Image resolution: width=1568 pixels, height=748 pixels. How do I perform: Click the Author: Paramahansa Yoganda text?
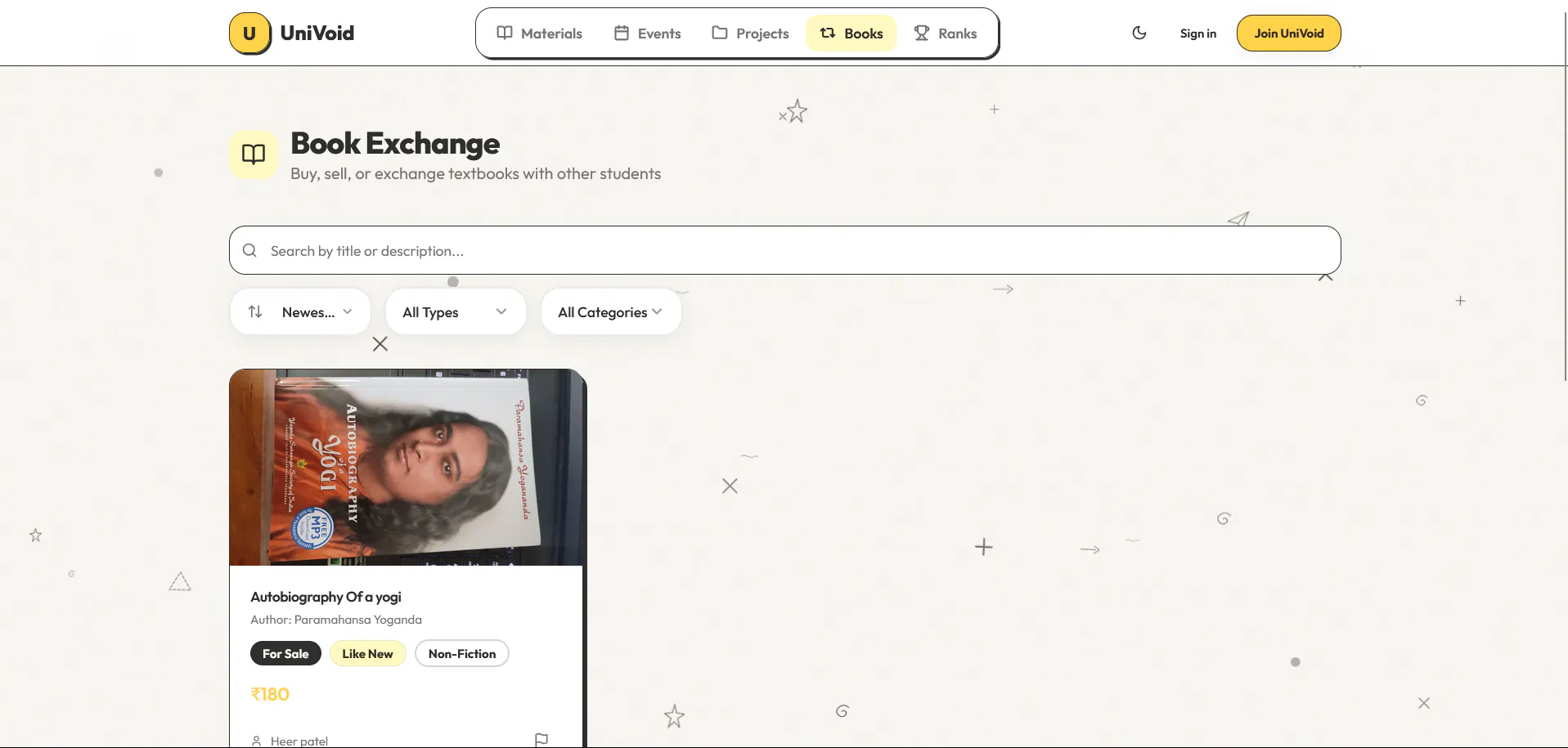click(x=336, y=620)
